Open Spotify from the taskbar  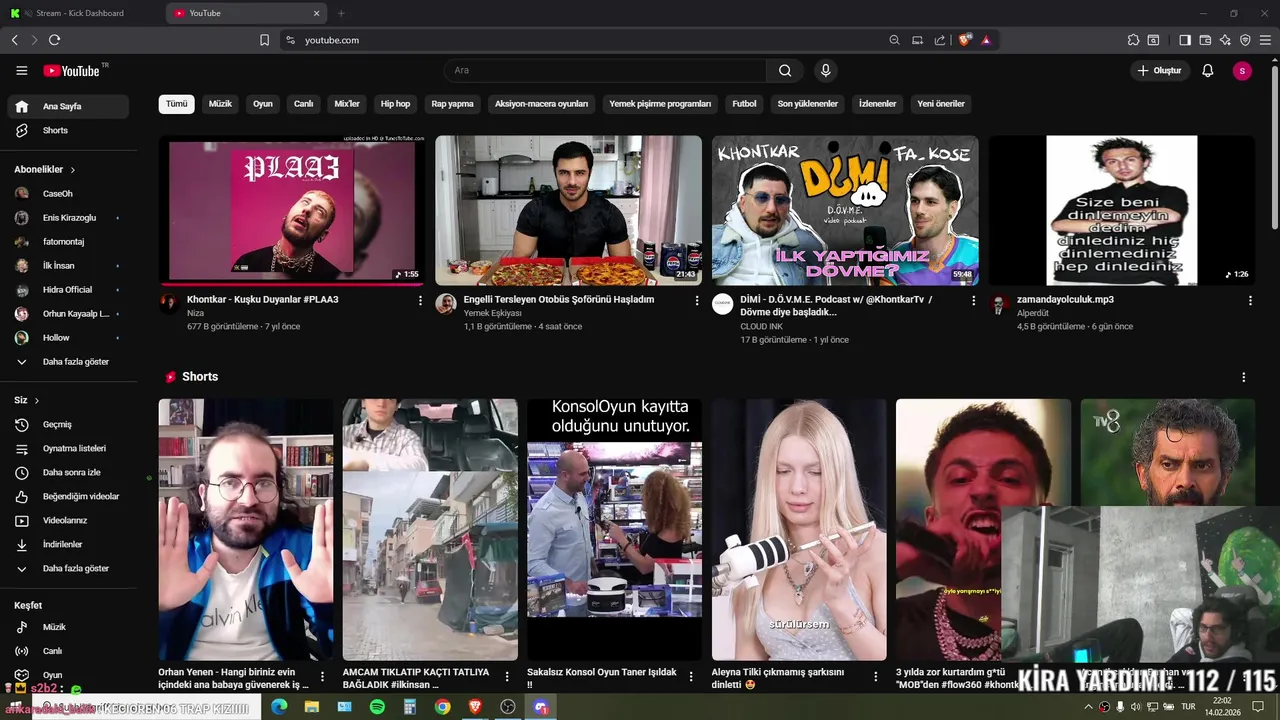coord(377,707)
